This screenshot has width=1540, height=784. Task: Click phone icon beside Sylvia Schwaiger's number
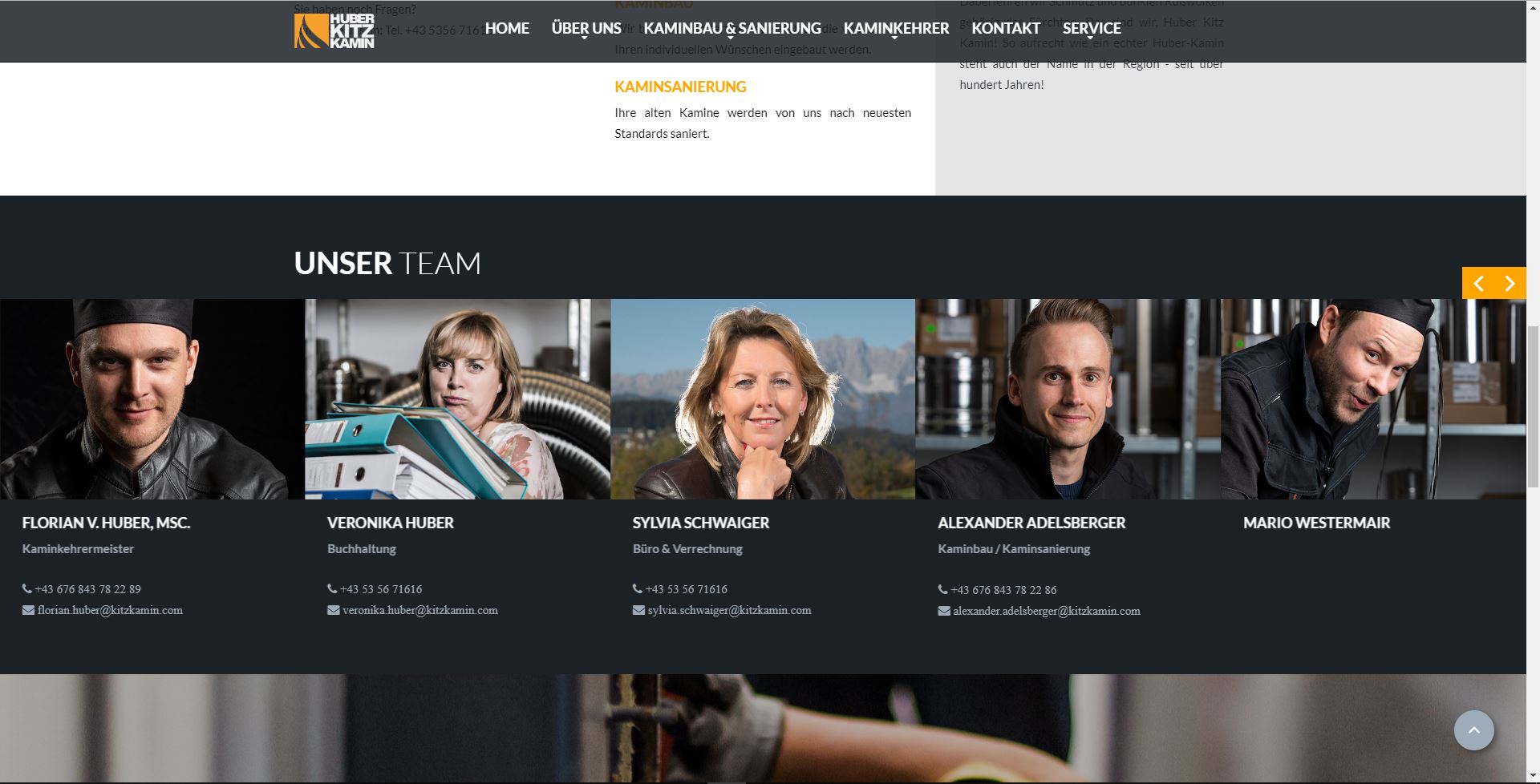(x=638, y=588)
